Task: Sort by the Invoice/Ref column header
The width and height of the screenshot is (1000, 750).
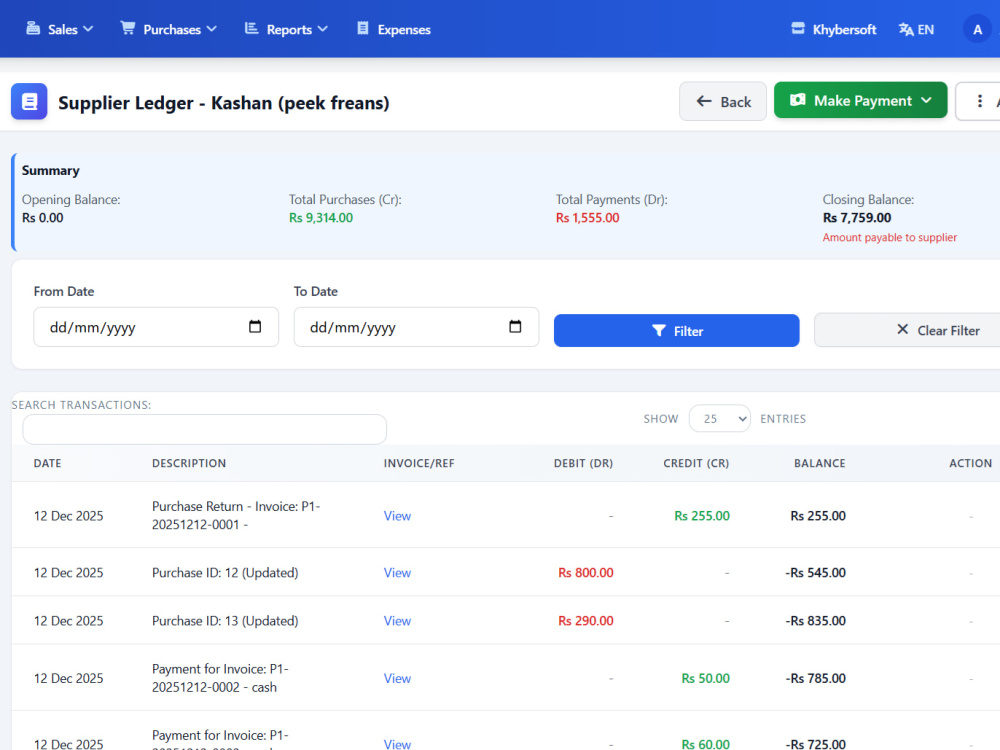Action: 419,463
